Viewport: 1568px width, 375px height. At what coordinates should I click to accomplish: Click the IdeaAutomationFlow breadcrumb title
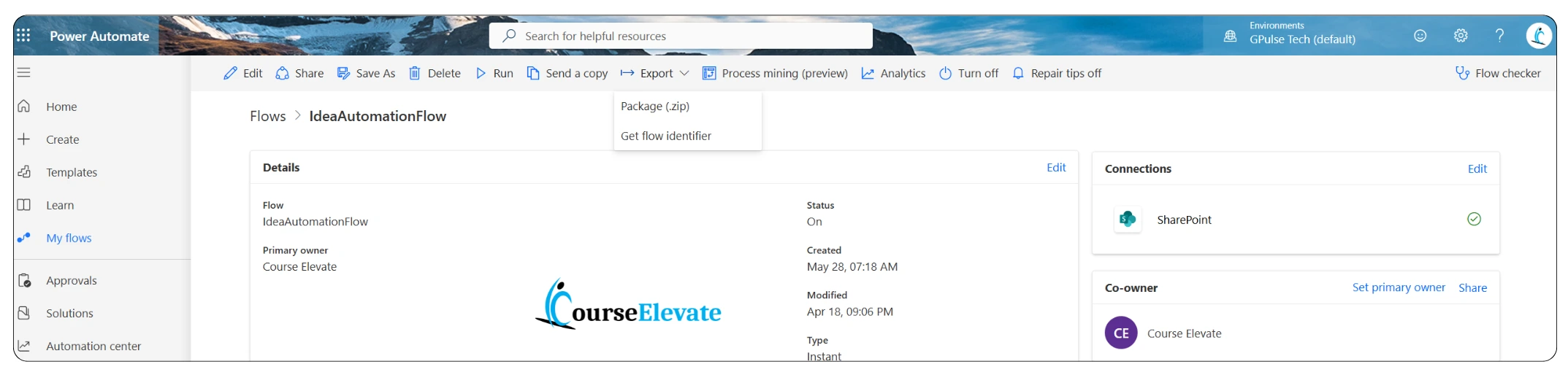point(378,116)
